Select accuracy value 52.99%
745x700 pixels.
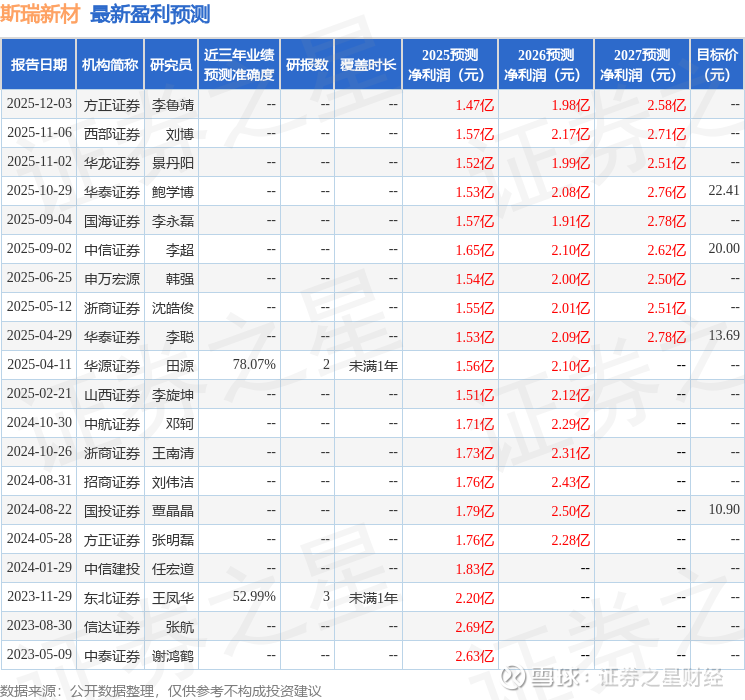pos(254,596)
